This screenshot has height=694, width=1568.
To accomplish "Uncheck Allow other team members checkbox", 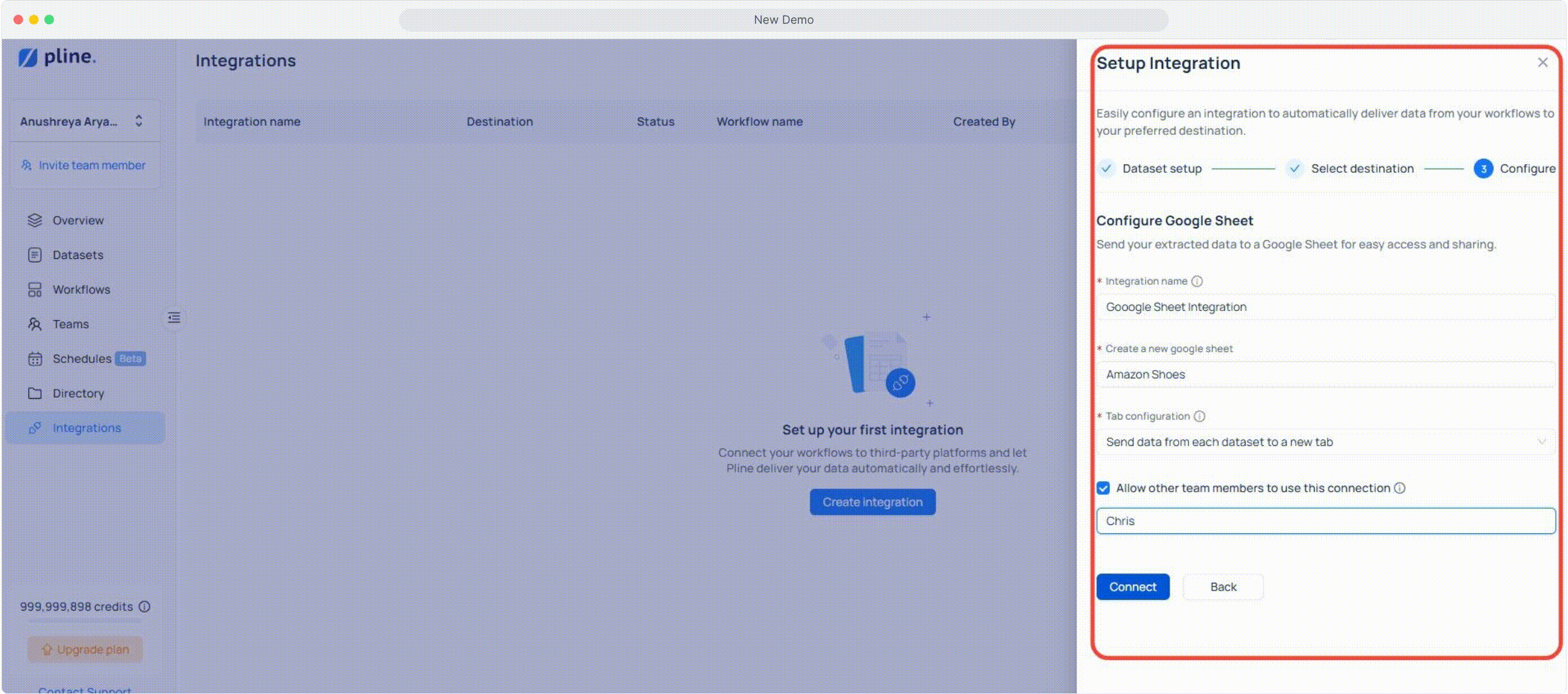I will (x=1103, y=488).
